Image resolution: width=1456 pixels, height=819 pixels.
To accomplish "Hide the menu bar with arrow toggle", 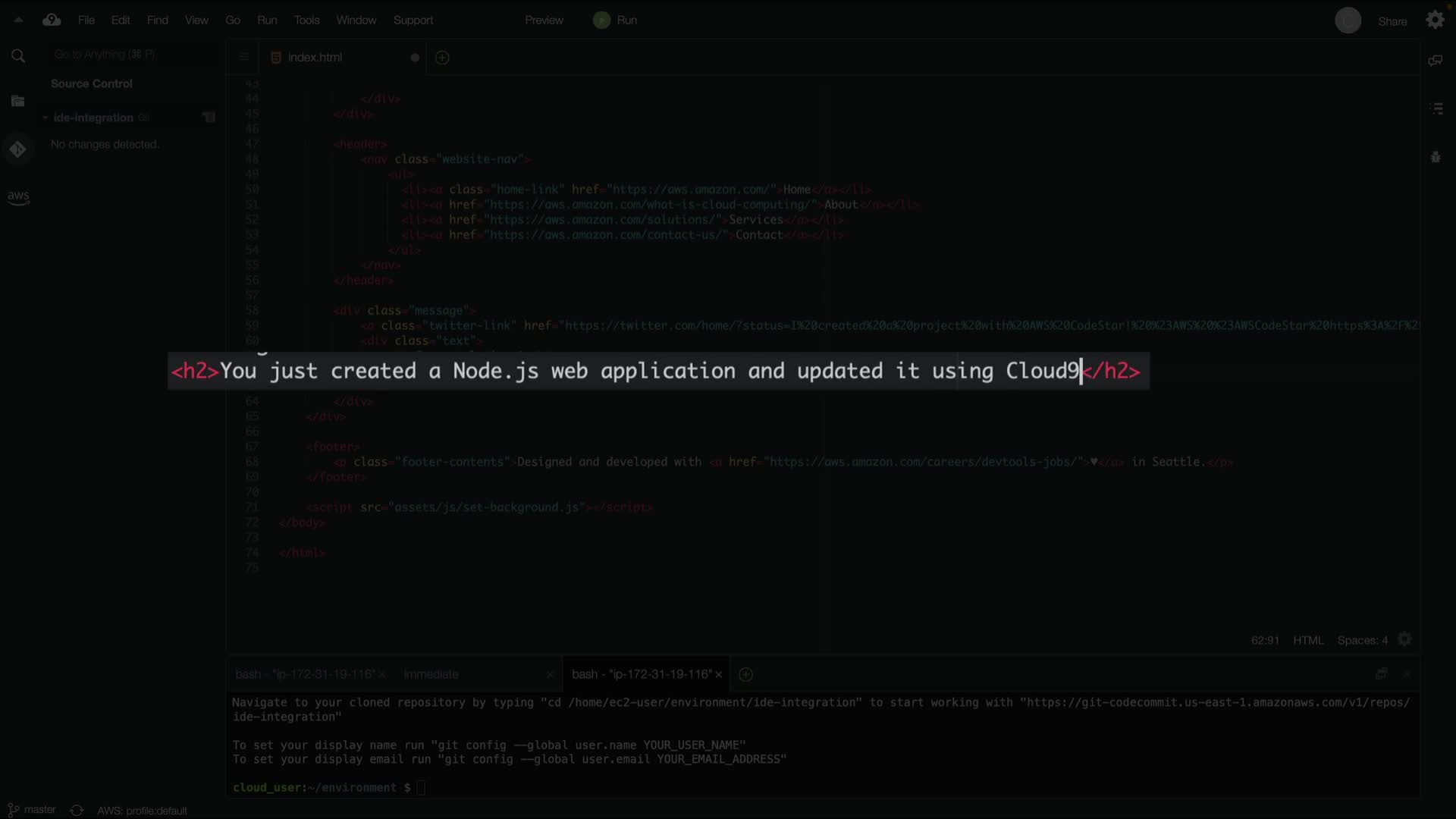I will [18, 20].
